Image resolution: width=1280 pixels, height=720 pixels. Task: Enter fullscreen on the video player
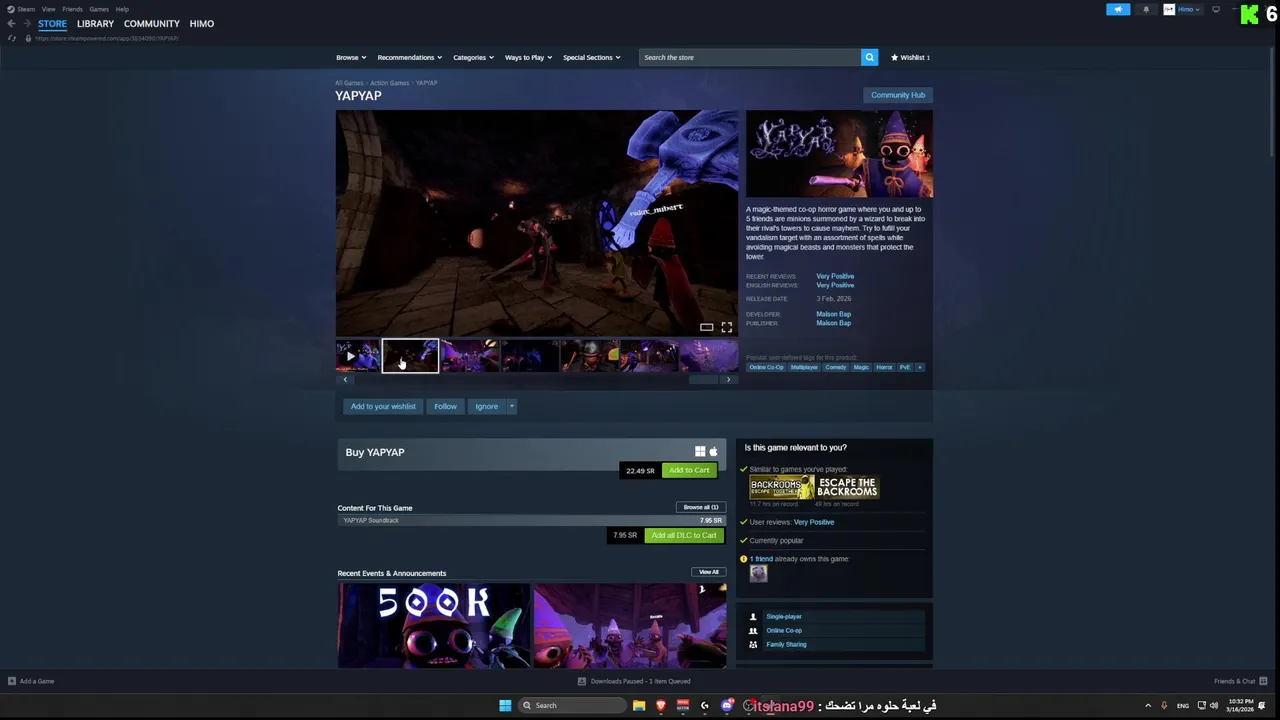[x=727, y=327]
